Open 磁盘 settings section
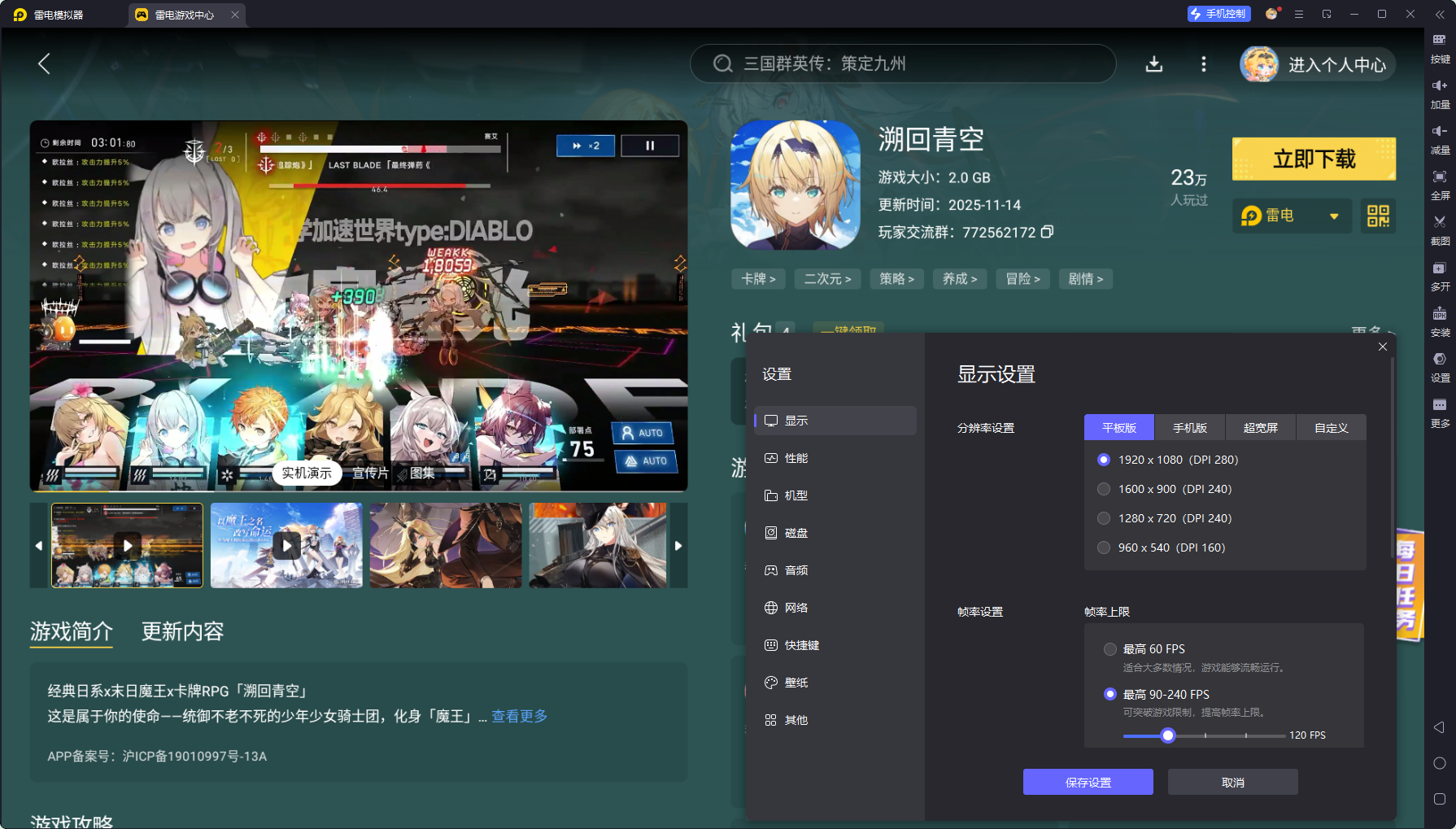The width and height of the screenshot is (1456, 829). pyautogui.click(x=835, y=533)
